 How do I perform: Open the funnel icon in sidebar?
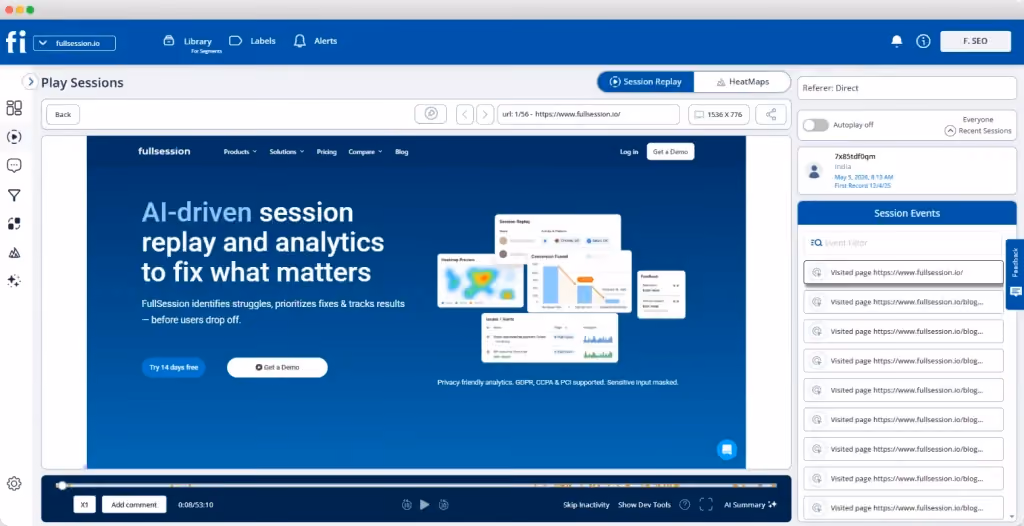[x=14, y=195]
